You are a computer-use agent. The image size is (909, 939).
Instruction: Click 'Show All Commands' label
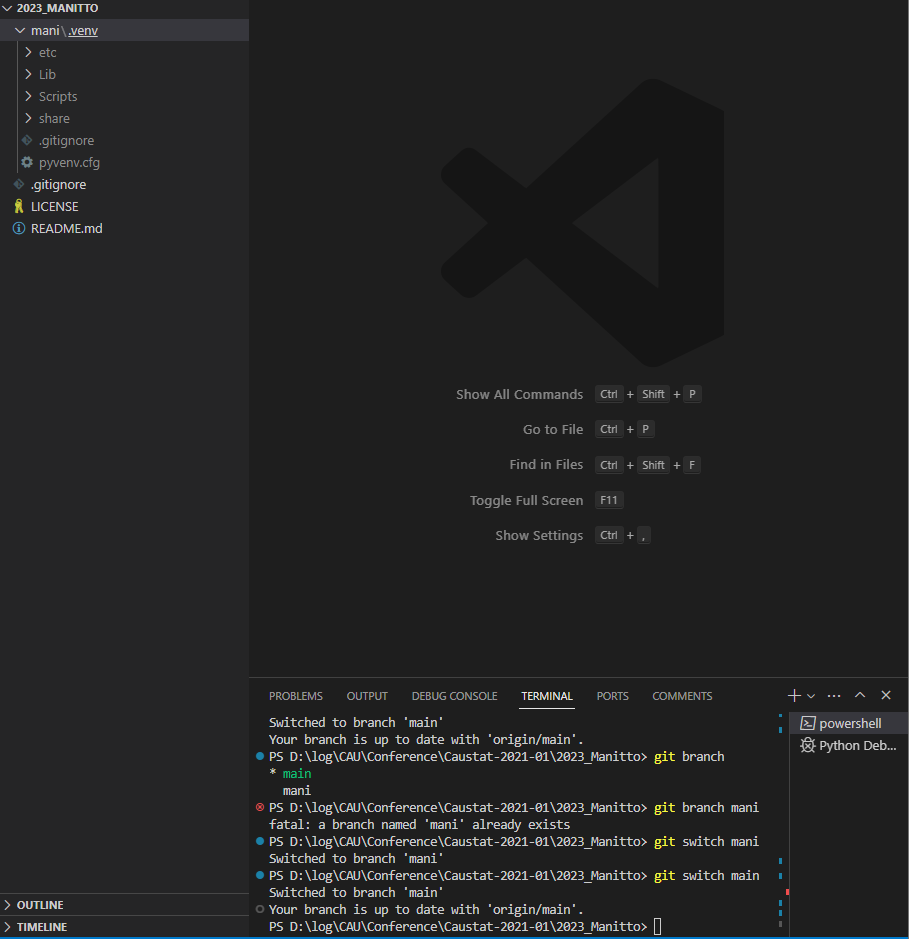519,394
